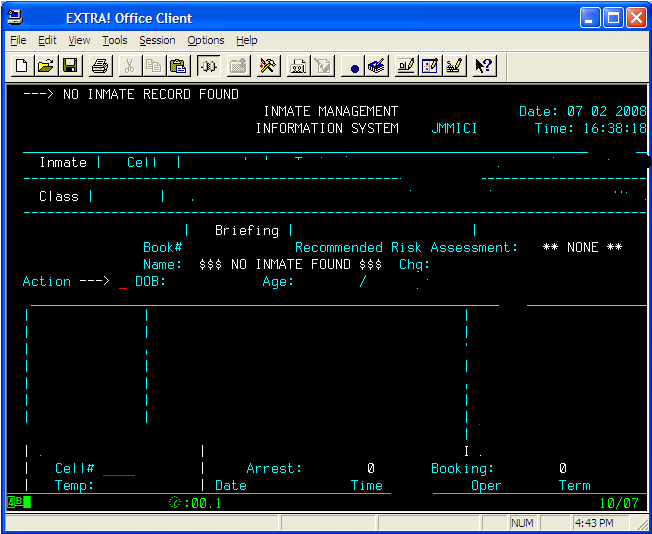652x534 pixels.
Task: Click the Print icon in toolbar
Action: tap(100, 66)
